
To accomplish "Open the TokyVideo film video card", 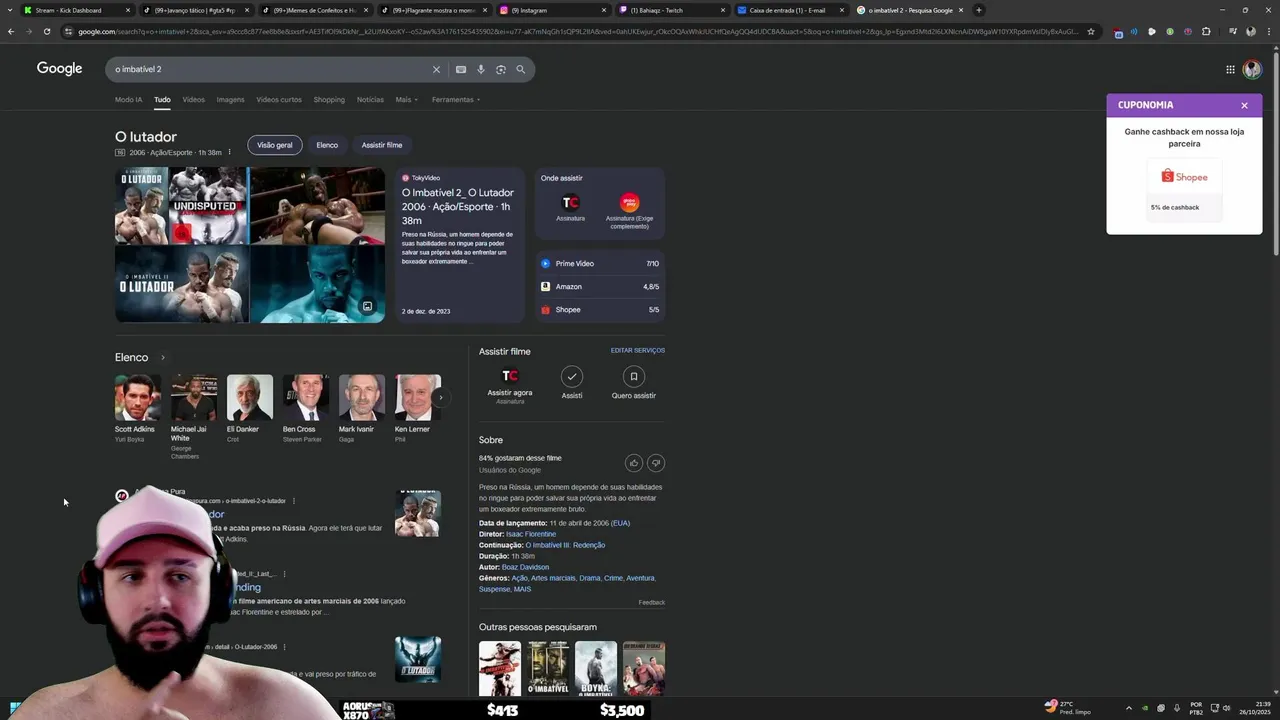I will pos(460,244).
